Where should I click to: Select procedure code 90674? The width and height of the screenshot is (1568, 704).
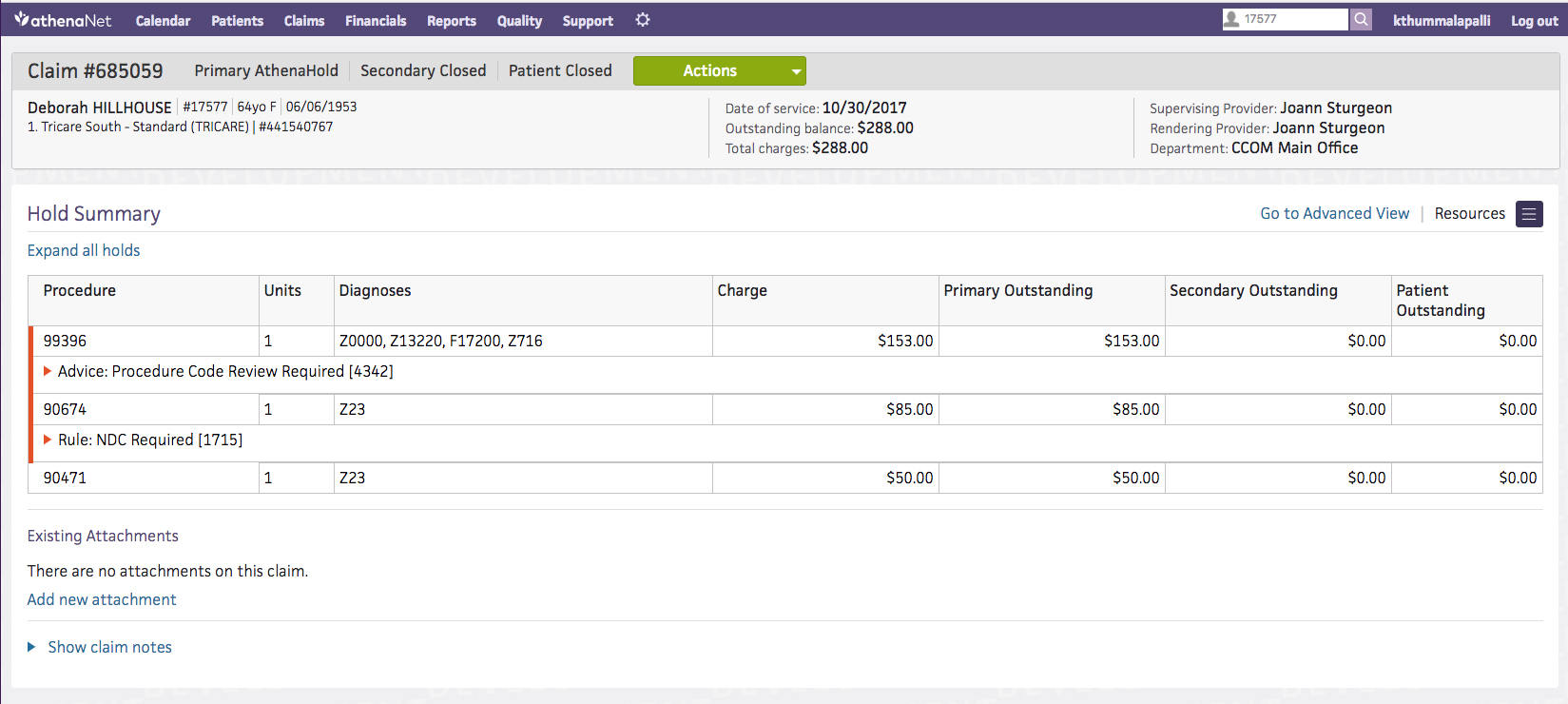coord(65,409)
